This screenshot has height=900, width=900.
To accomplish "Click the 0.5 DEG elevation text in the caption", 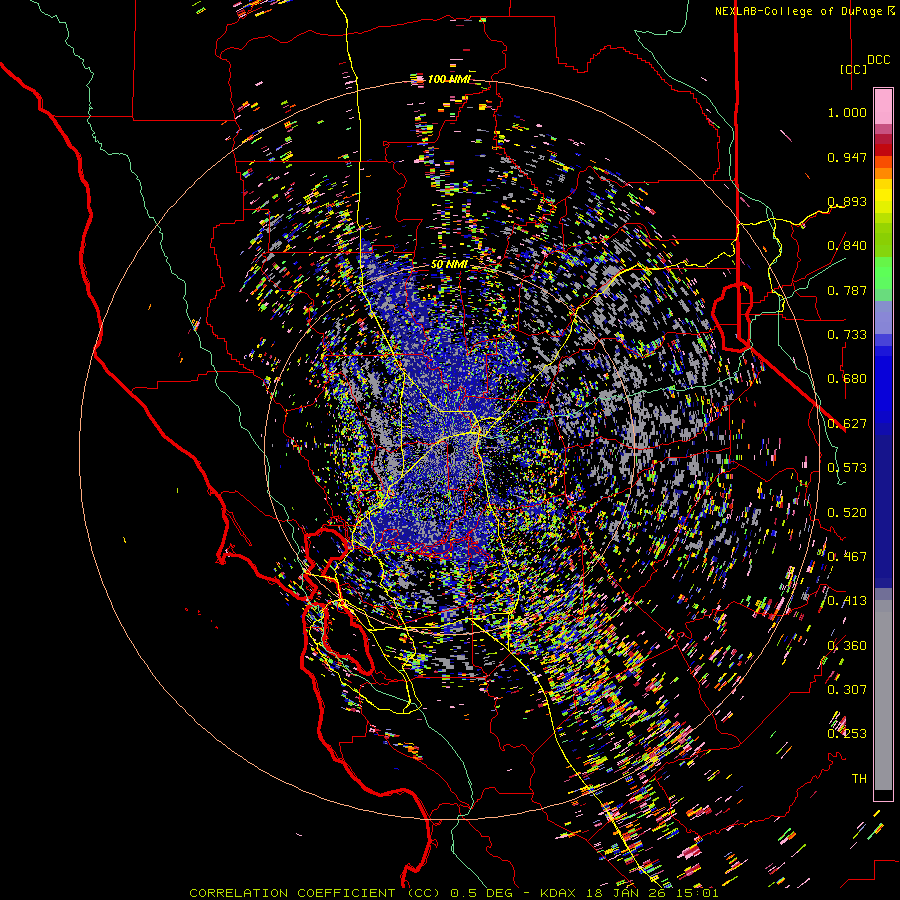I will coord(483,893).
